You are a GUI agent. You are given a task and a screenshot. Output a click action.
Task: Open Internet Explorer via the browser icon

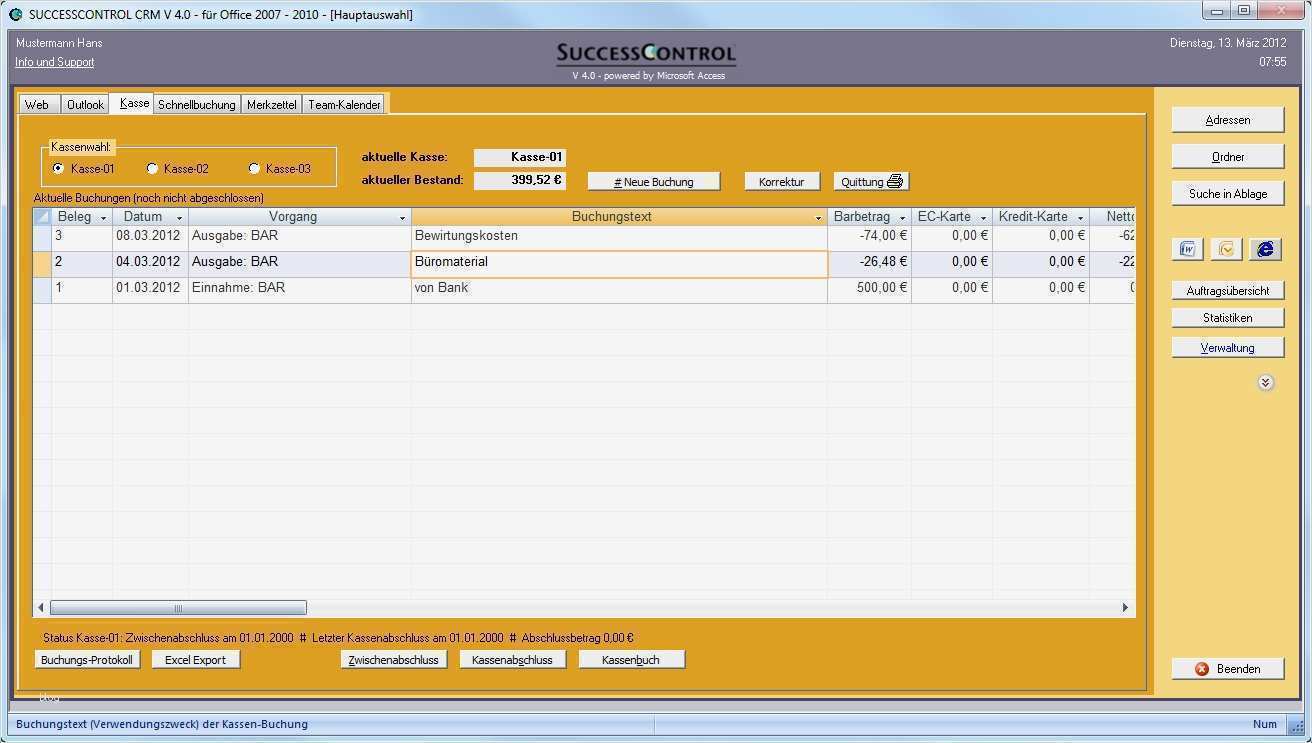(x=1266, y=249)
